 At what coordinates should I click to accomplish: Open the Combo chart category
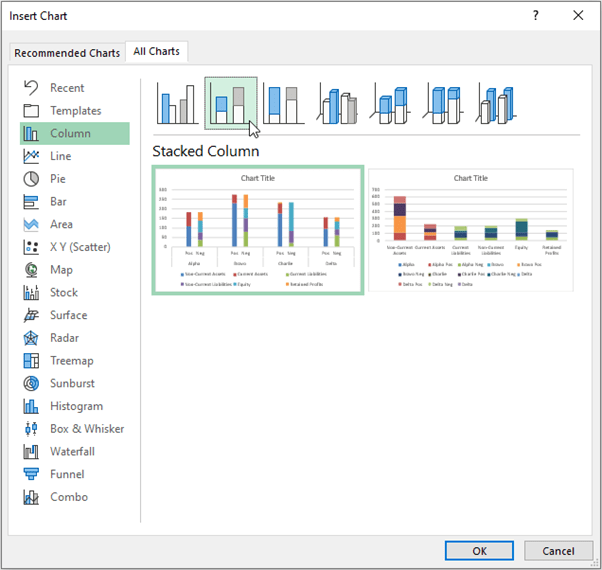[x=69, y=497]
